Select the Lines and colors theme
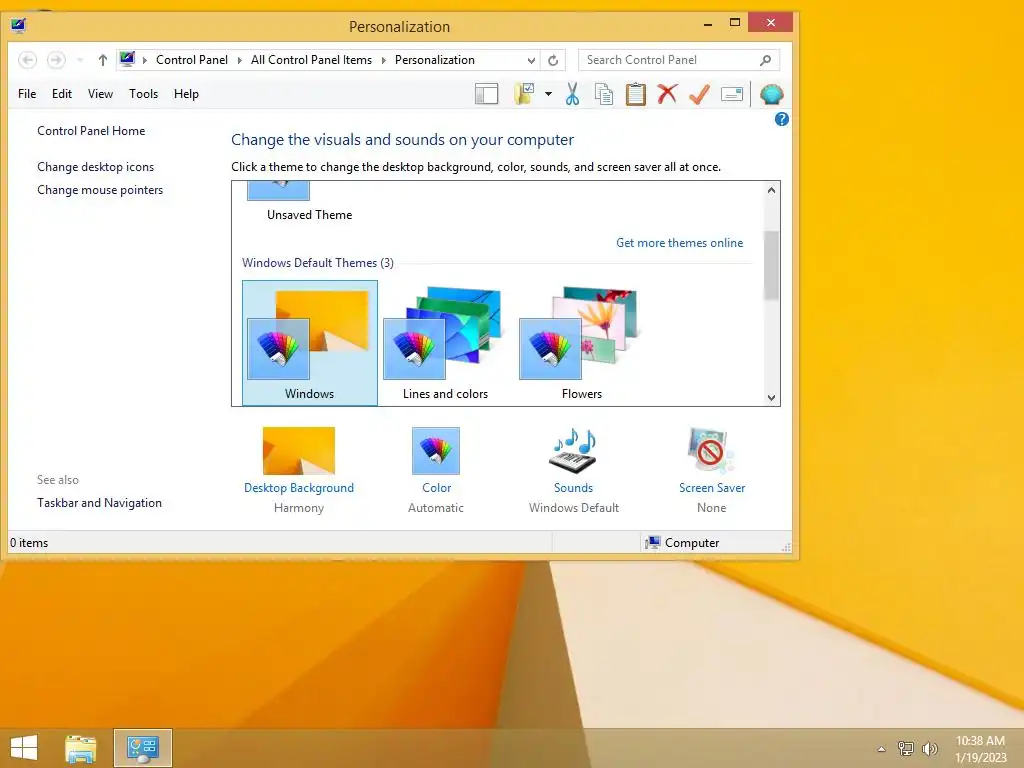This screenshot has width=1024, height=768. coord(445,343)
